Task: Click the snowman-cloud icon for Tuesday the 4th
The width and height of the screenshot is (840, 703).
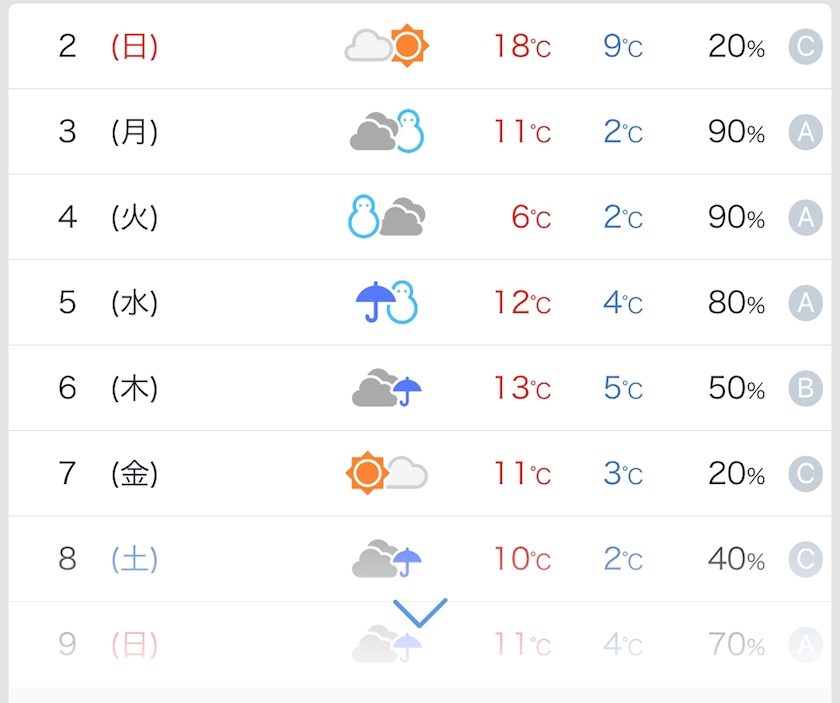Action: [x=387, y=216]
